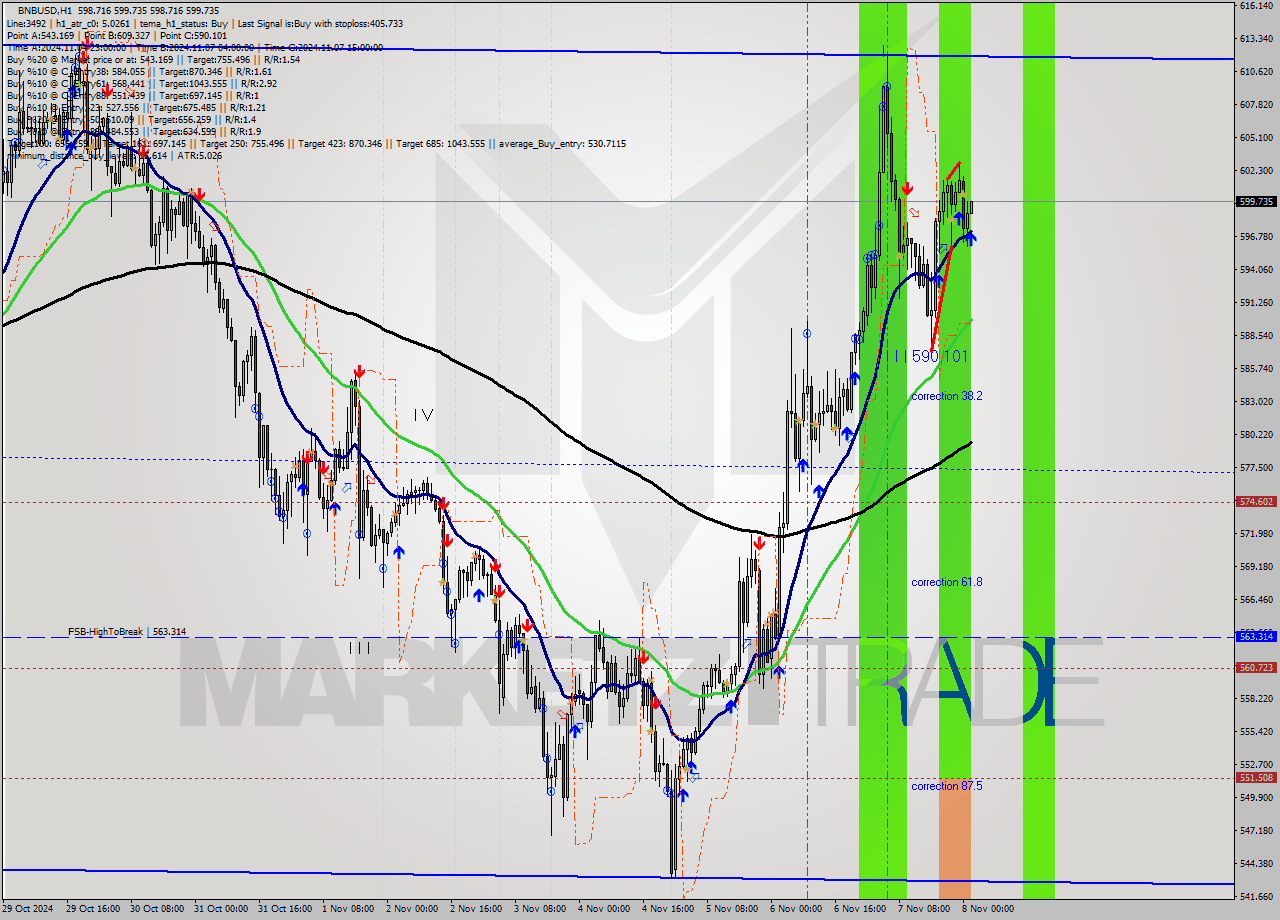Click price axis value 616.140

tap(1256, 6)
